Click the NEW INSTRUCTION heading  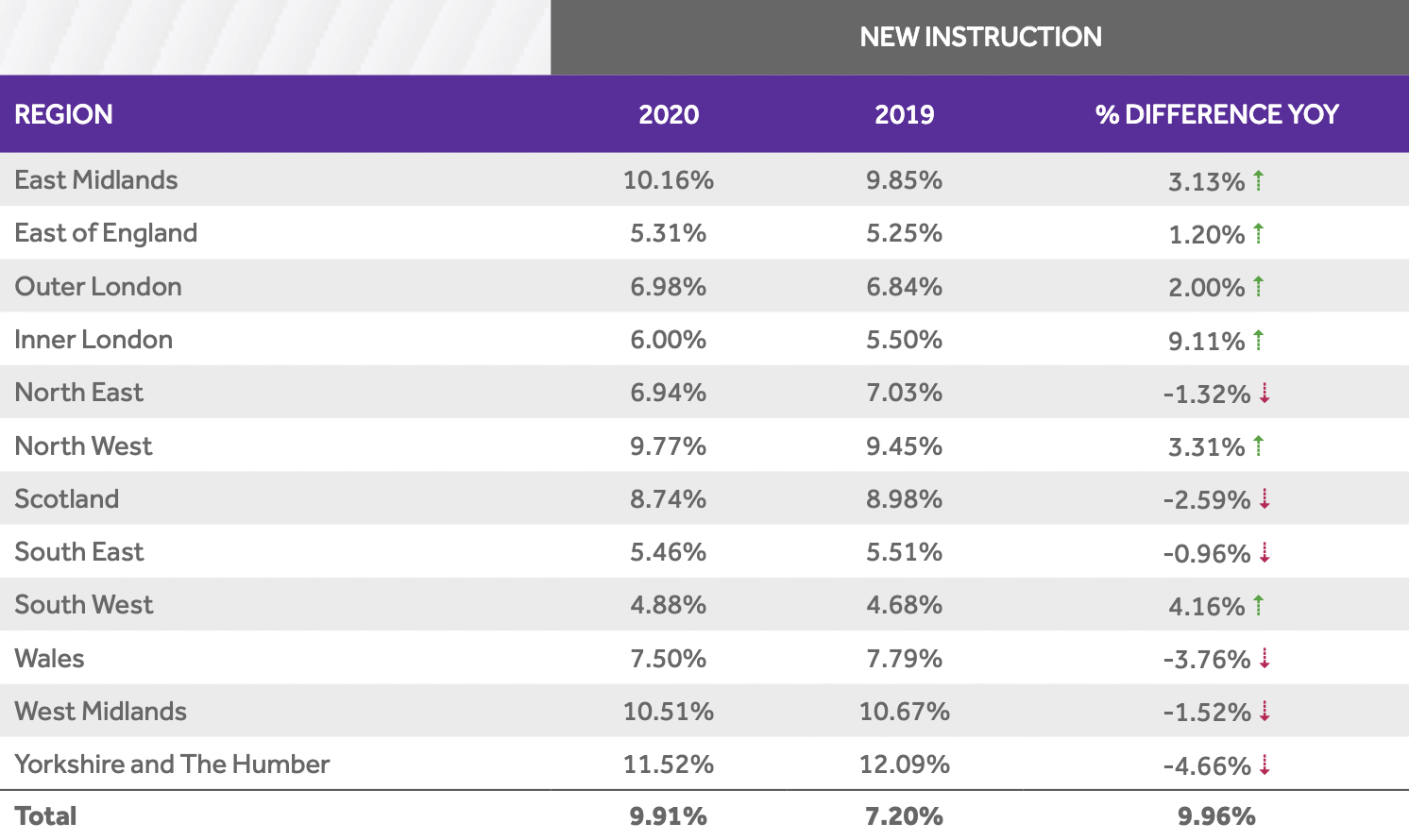tap(980, 37)
